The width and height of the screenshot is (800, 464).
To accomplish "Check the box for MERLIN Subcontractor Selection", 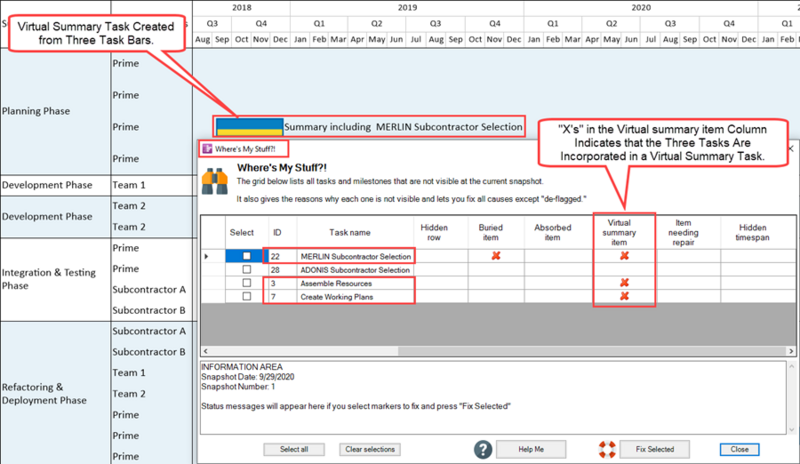I will point(246,256).
